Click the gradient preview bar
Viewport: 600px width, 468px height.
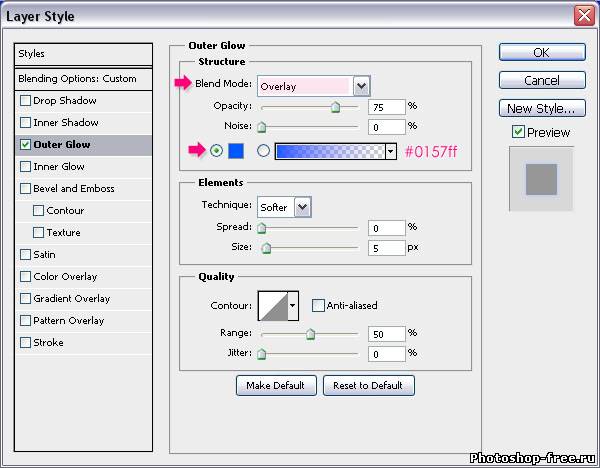click(x=329, y=151)
